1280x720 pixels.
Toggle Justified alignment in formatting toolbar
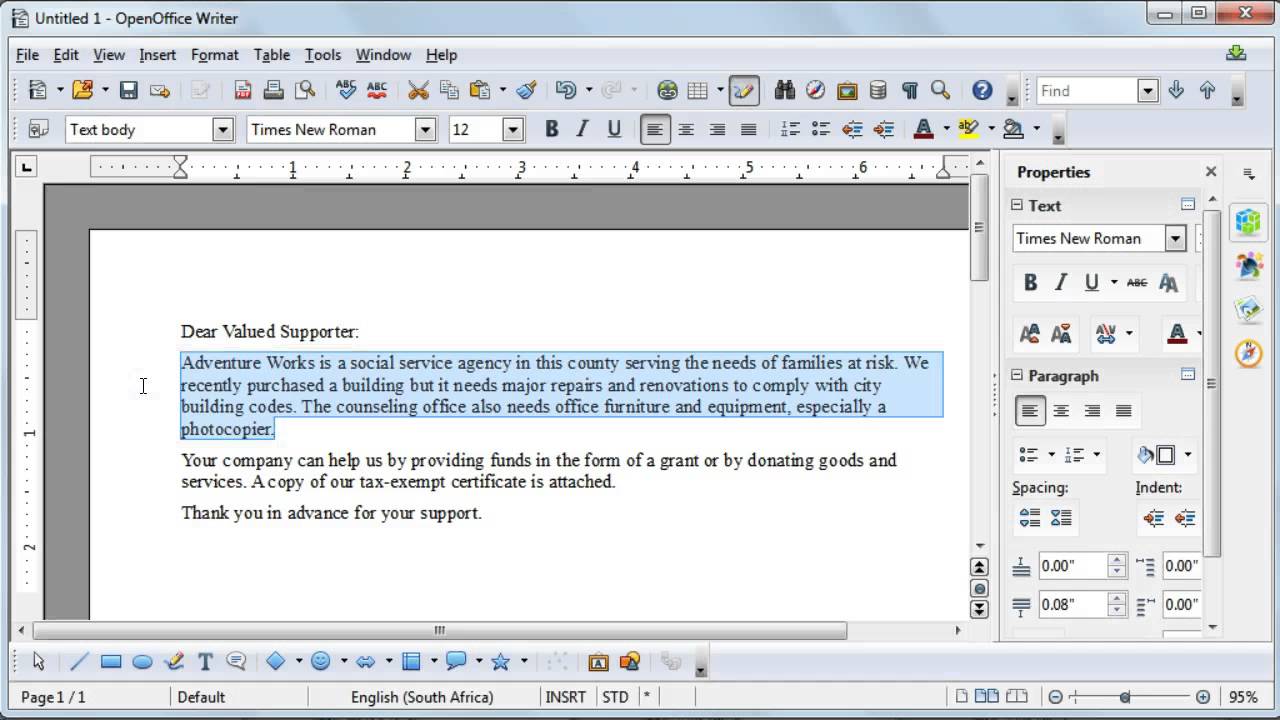[748, 129]
